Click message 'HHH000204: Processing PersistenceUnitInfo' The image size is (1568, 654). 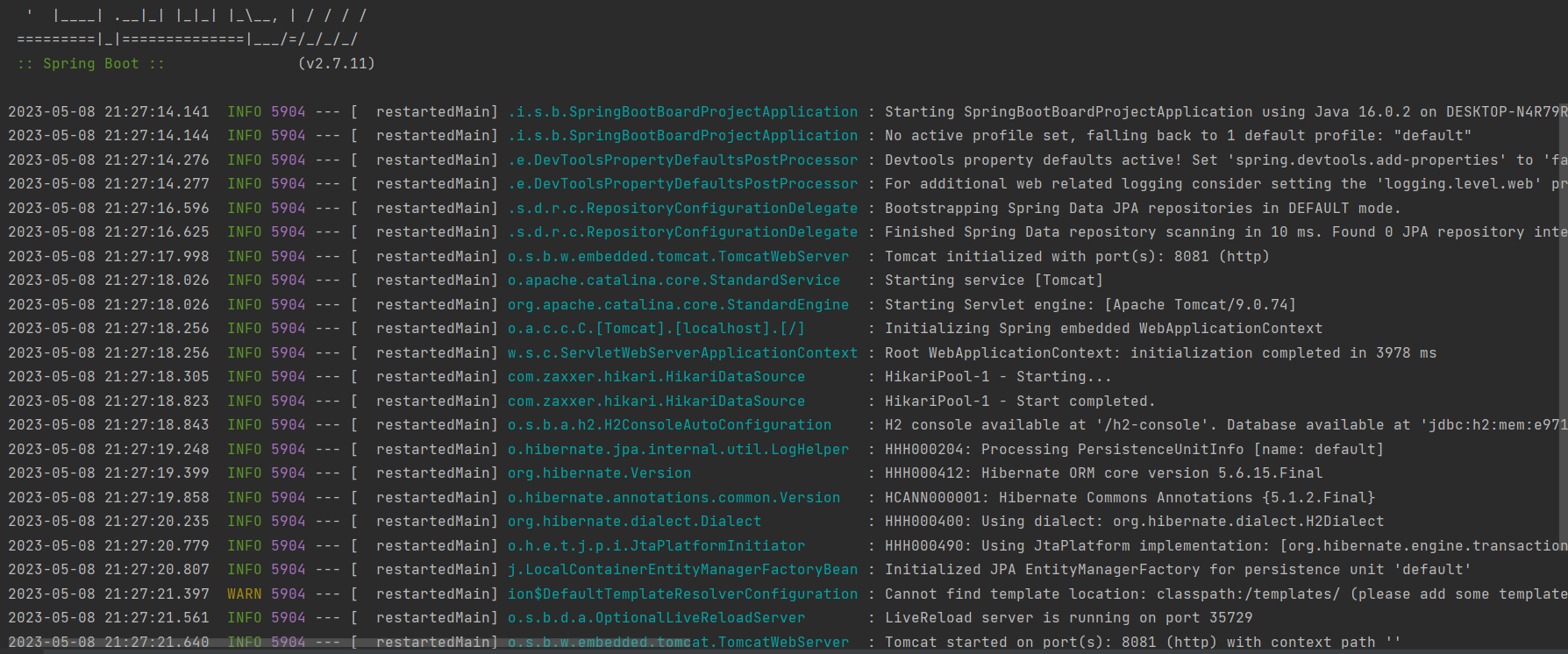coord(1065,449)
